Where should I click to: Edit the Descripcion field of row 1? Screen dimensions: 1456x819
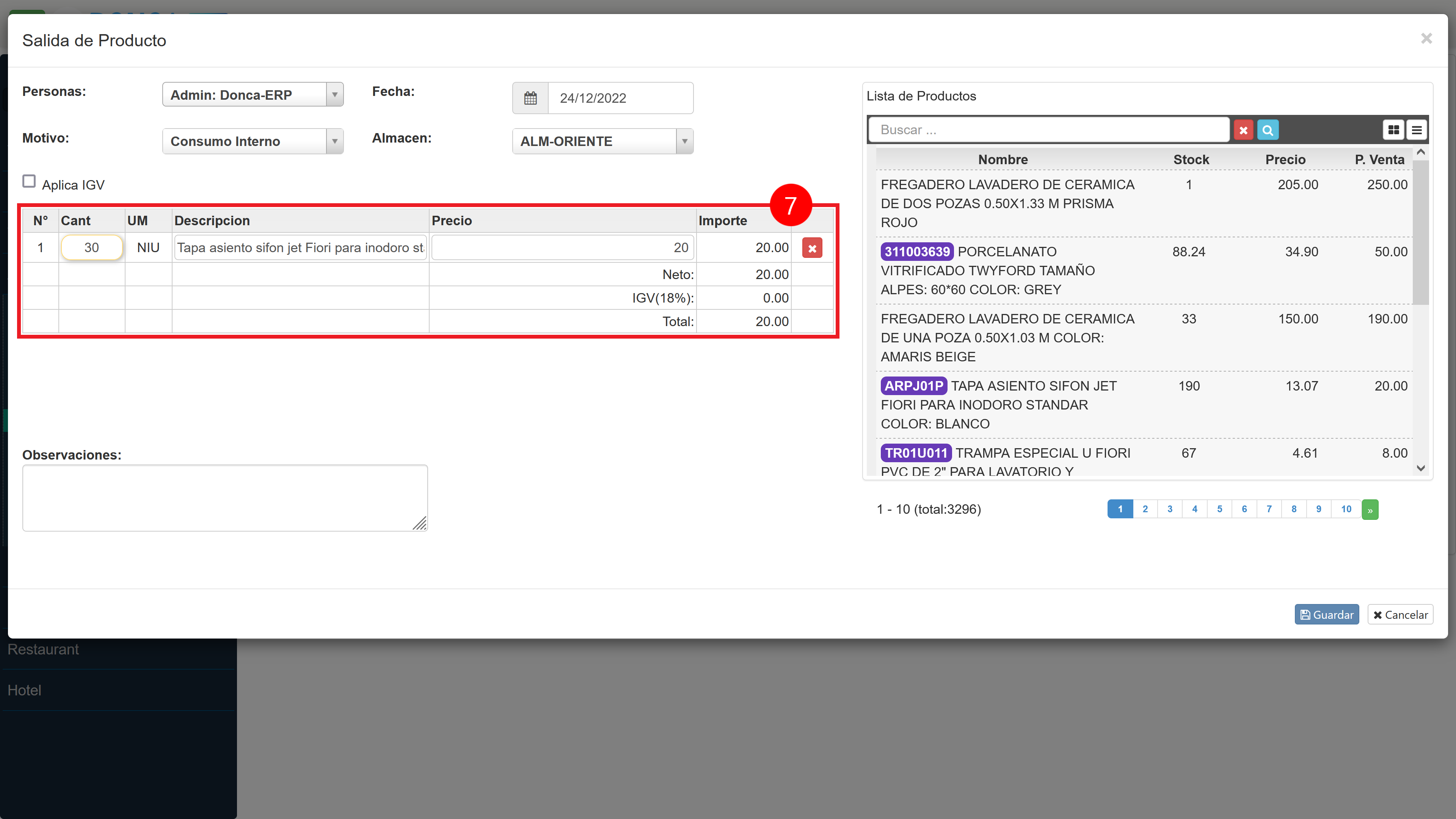click(x=300, y=248)
